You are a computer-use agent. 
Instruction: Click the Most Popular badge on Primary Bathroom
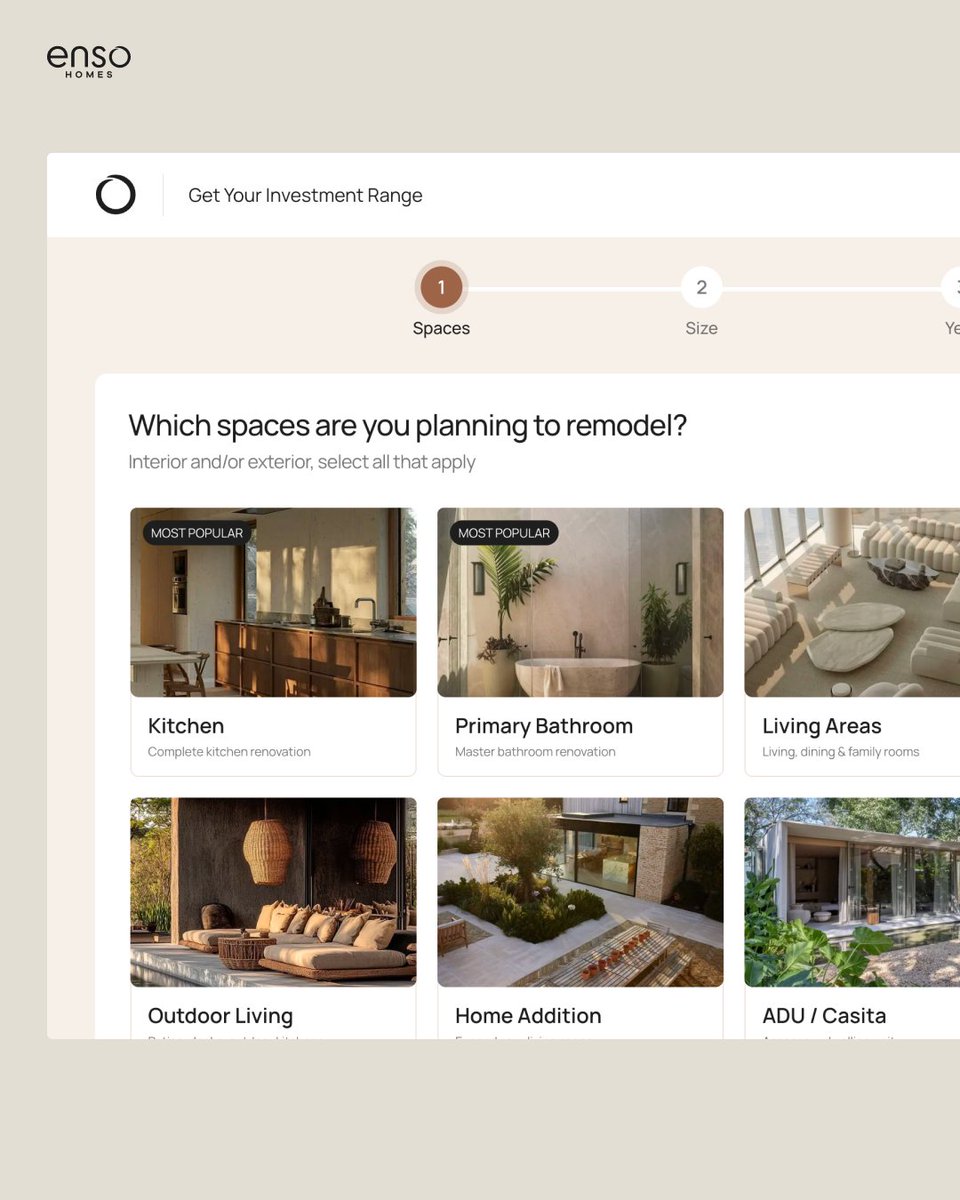504,533
